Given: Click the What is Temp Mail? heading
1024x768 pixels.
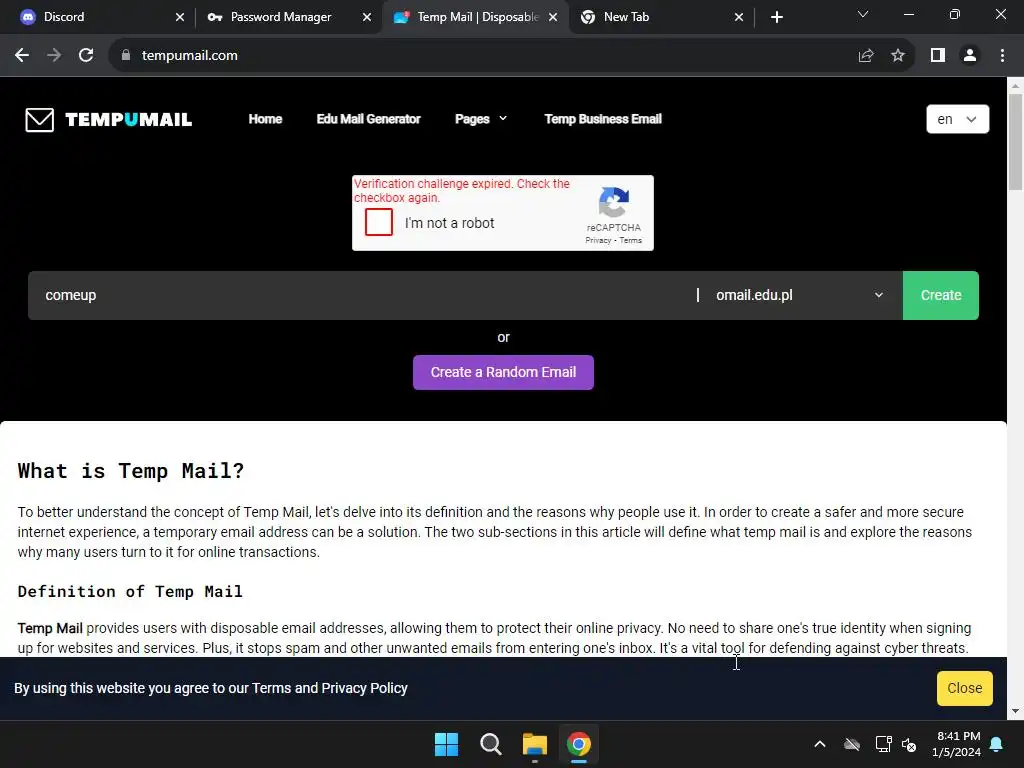Looking at the screenshot, I should [x=131, y=471].
